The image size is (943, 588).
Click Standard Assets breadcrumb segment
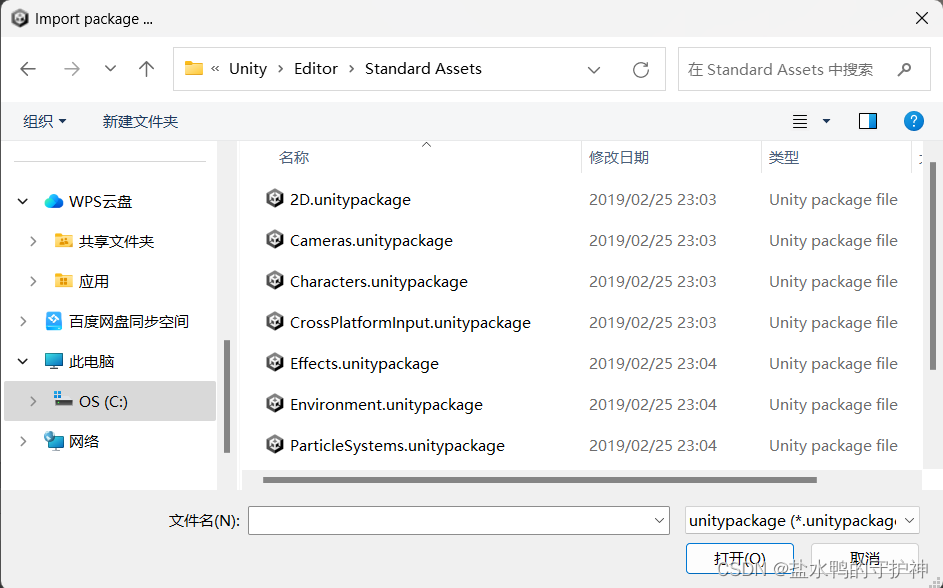coord(423,69)
